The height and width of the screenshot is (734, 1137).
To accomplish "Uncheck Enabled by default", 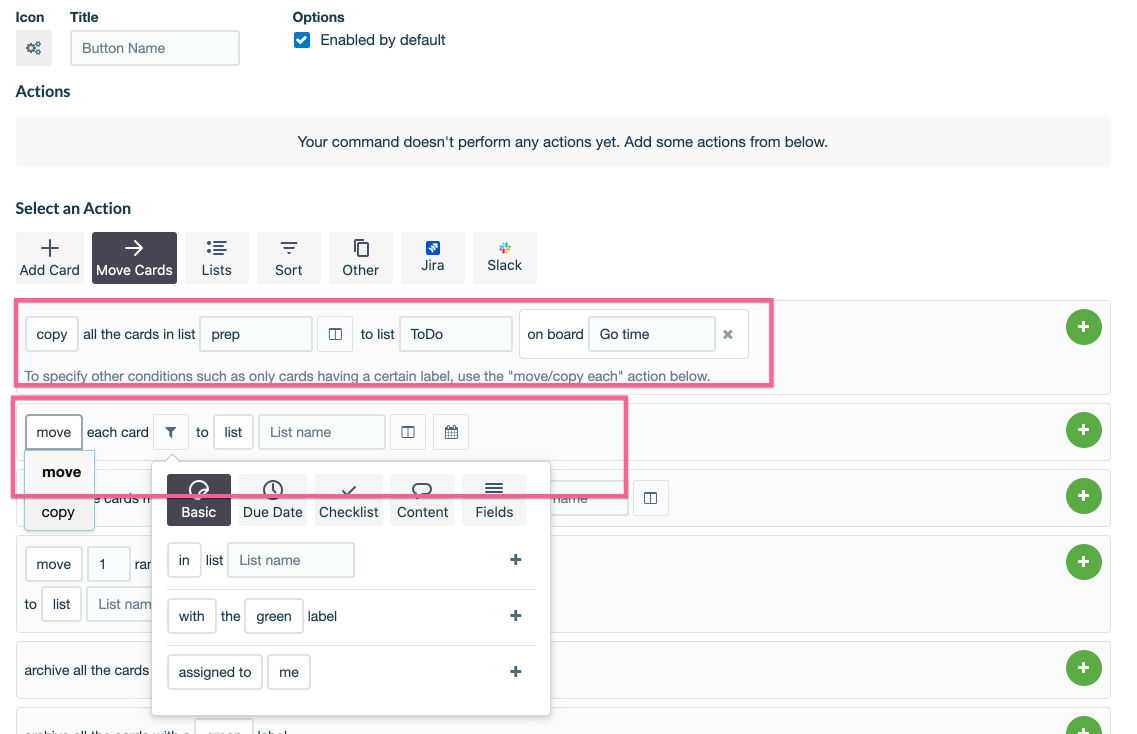I will click(x=301, y=40).
